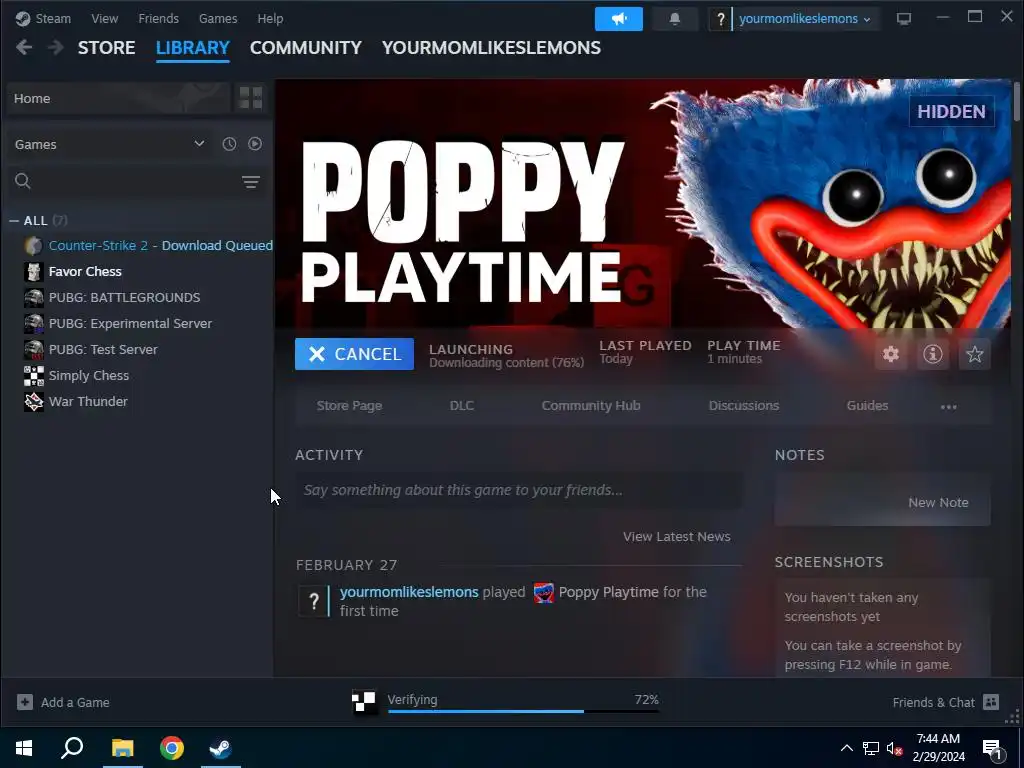1024x768 pixels.
Task: Click the Home button in library sidebar
Action: [118, 98]
